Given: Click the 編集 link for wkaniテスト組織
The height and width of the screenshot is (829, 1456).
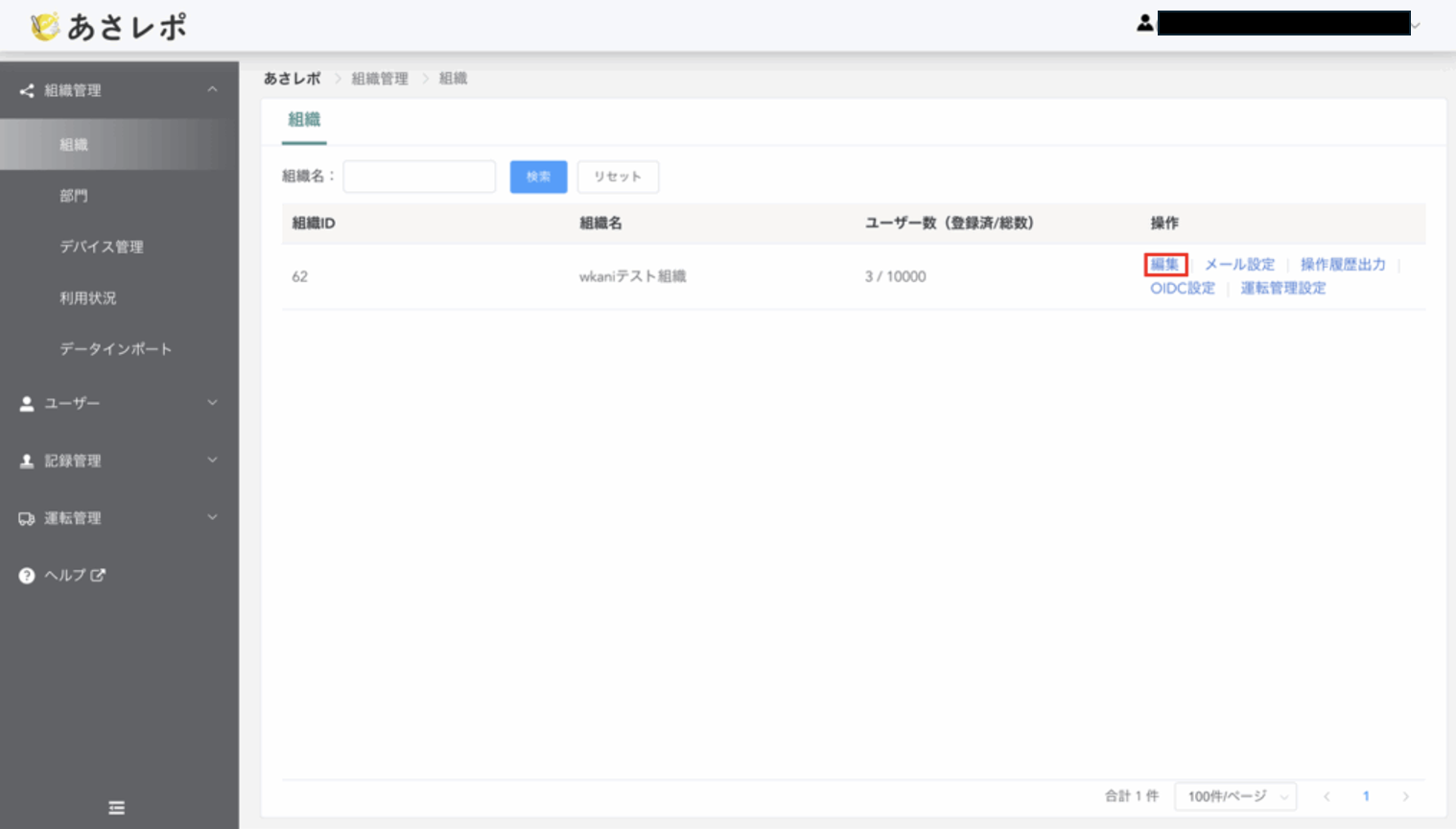Looking at the screenshot, I should [1165, 265].
